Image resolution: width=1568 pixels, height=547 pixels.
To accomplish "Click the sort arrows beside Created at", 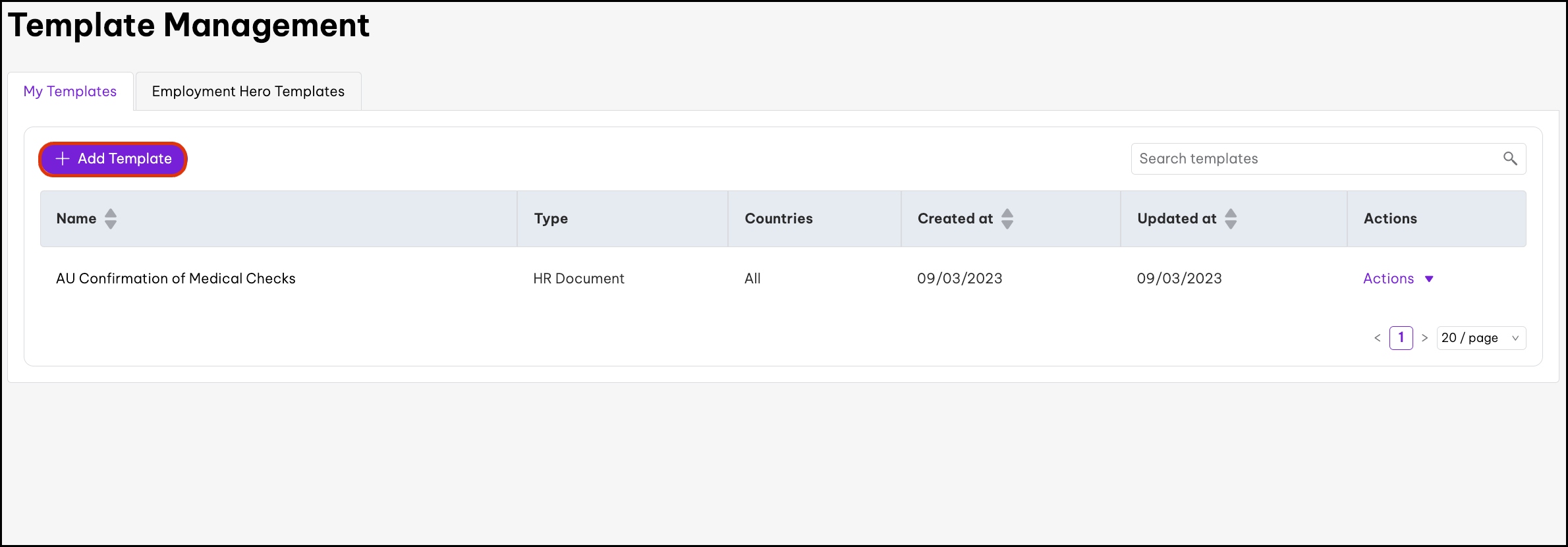I will 1007,219.
